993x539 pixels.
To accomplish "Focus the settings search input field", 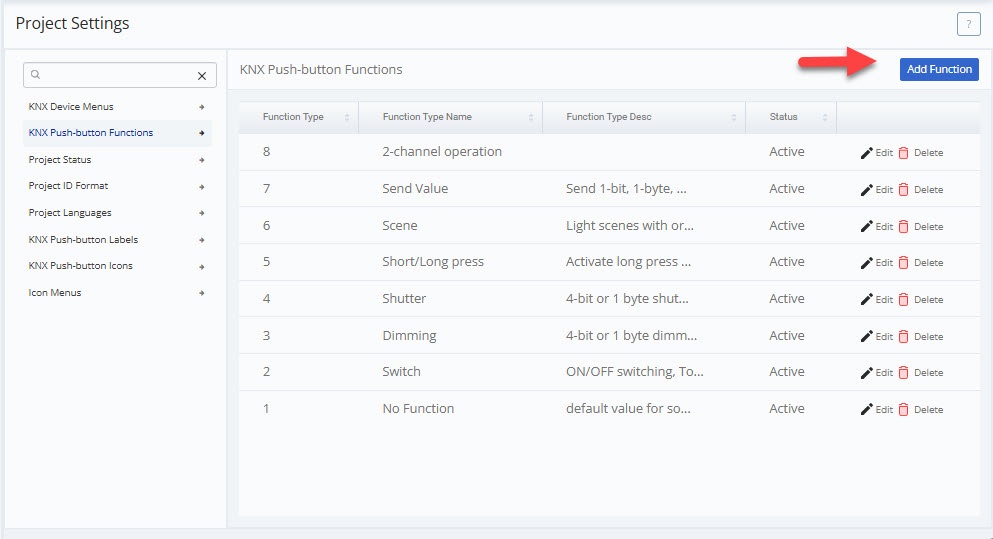I will [120, 75].
